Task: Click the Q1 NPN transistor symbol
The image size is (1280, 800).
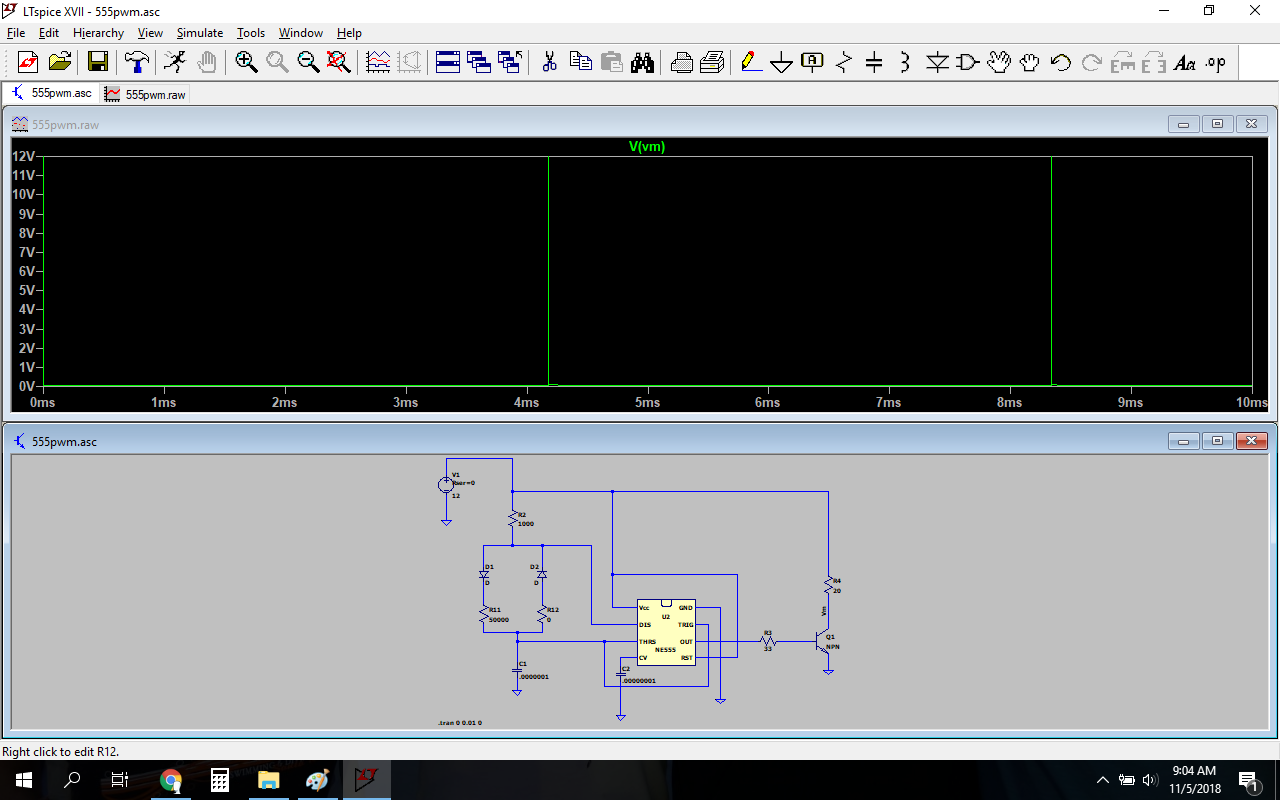Action: [825, 642]
